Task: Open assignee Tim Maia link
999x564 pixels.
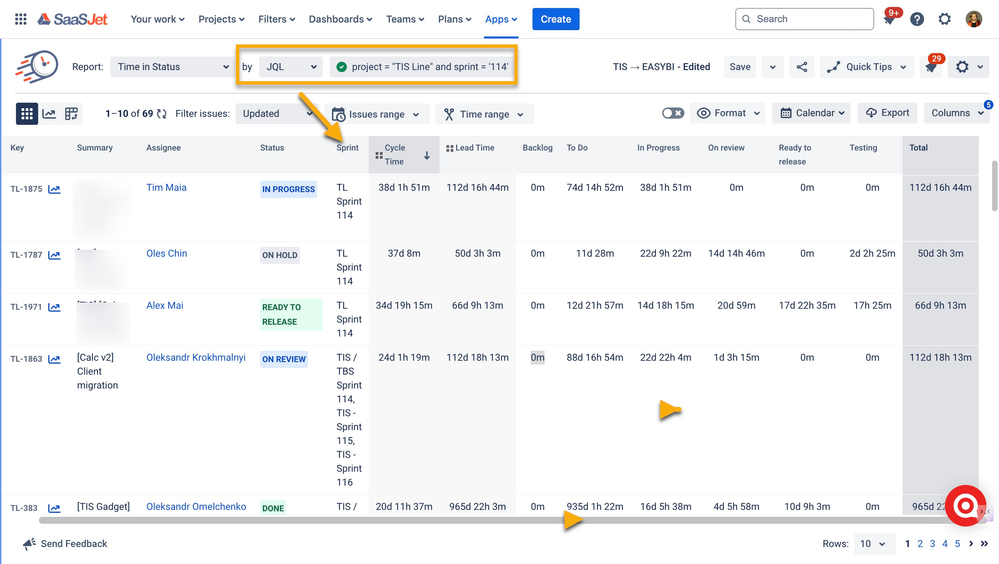Action: [x=166, y=187]
